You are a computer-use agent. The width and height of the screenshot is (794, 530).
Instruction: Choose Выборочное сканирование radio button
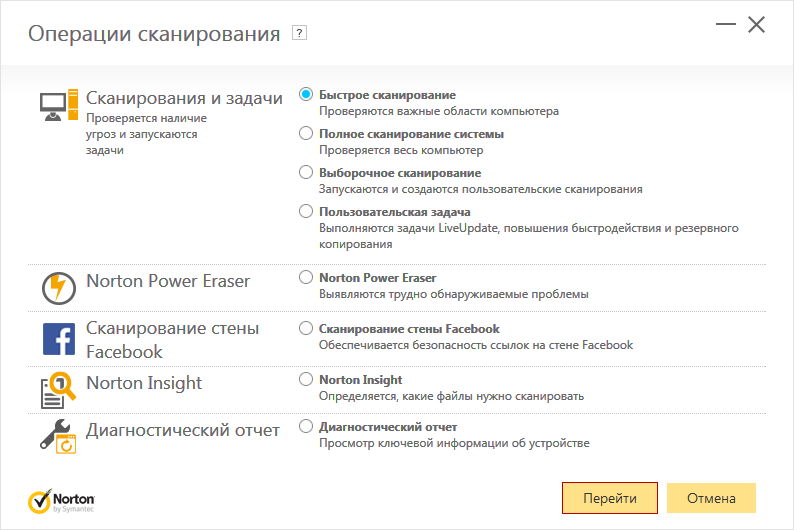306,172
